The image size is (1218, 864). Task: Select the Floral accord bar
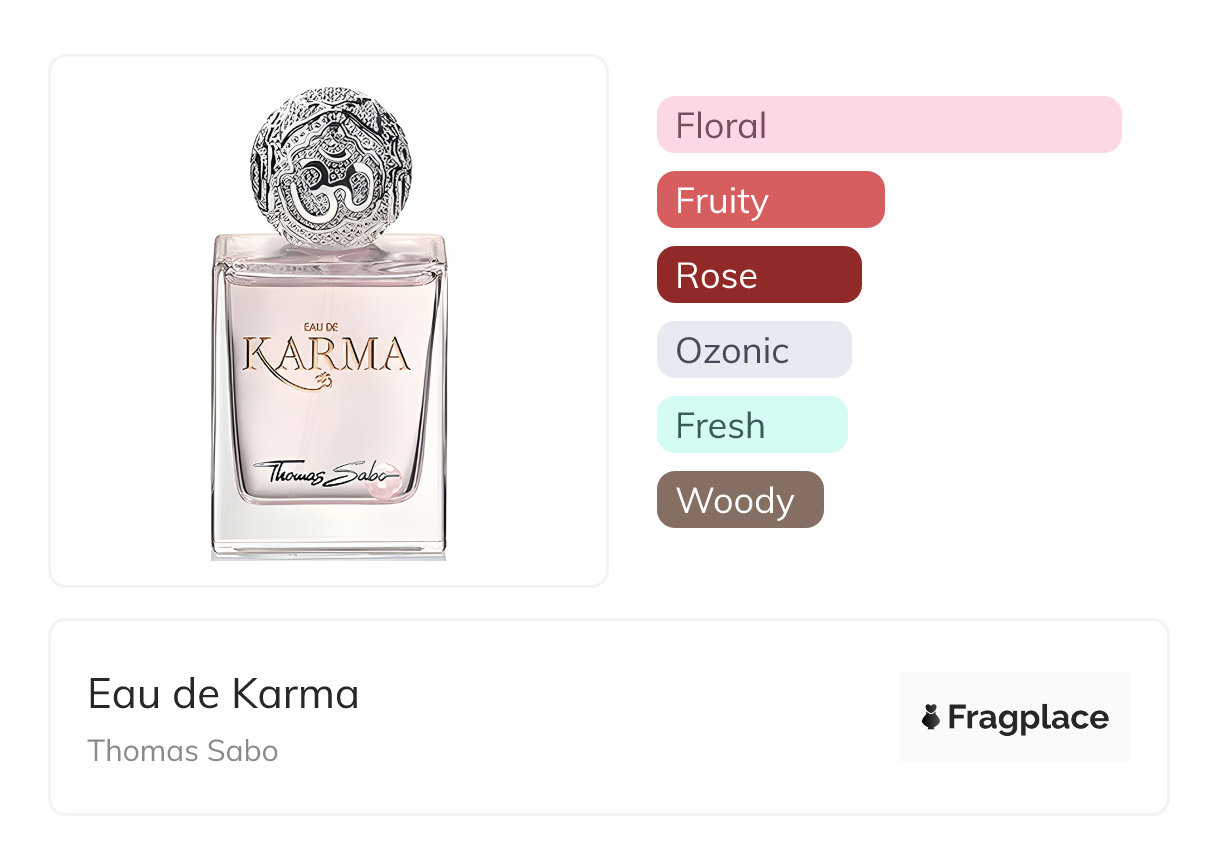[x=888, y=125]
